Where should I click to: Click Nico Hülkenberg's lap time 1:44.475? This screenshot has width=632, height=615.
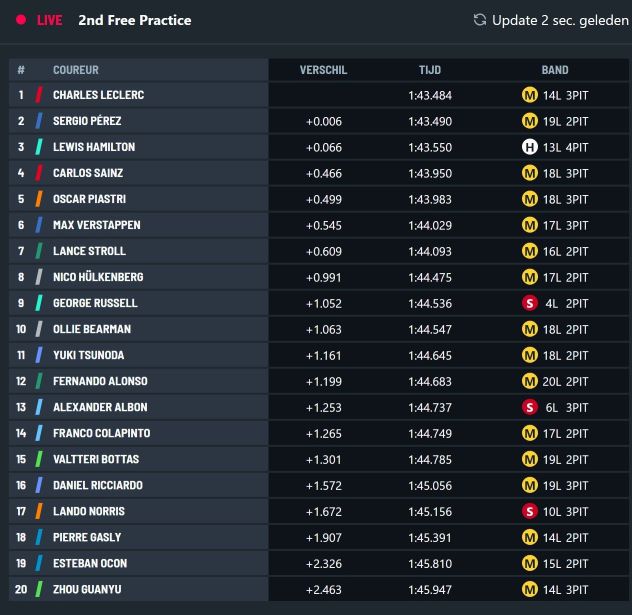[x=430, y=278]
